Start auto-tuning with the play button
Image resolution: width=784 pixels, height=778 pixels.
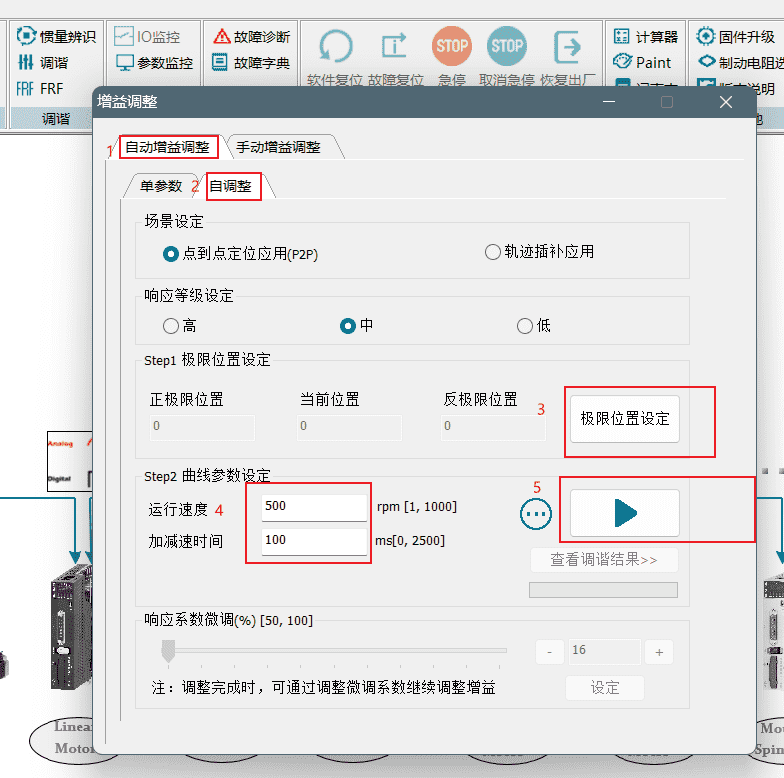(625, 514)
